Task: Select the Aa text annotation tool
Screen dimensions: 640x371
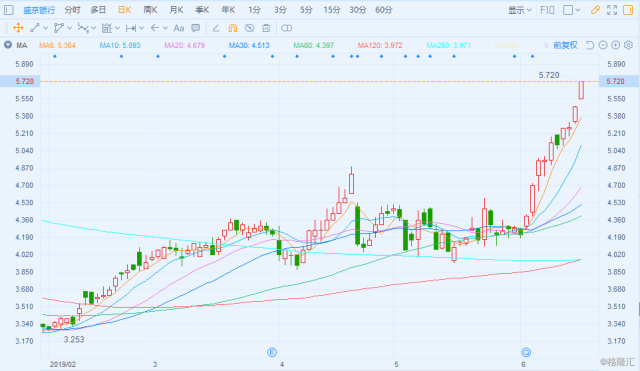Action: click(179, 28)
